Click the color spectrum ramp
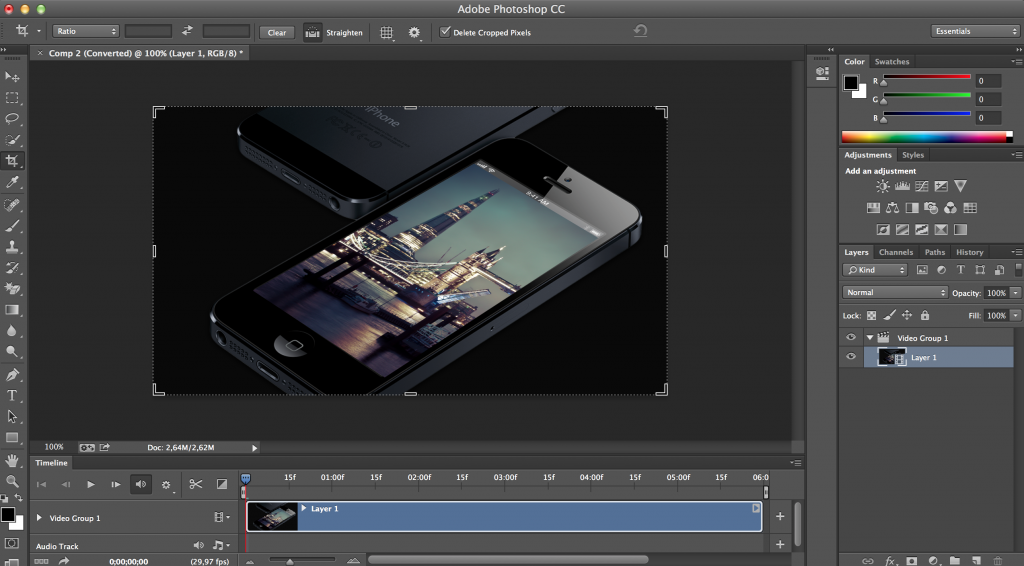1024x566 pixels. click(x=927, y=136)
